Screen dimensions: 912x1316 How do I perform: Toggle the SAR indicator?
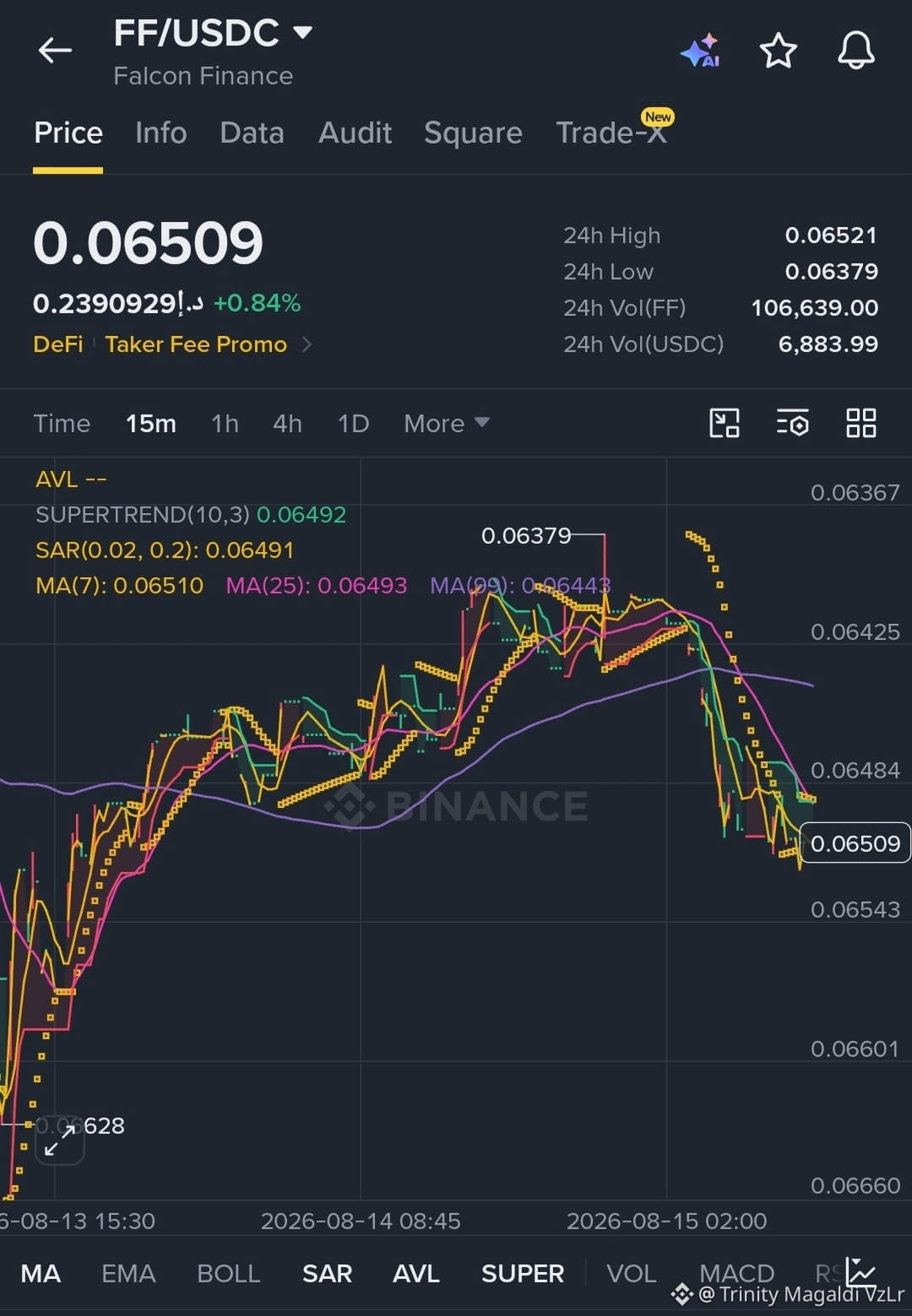coord(327,1273)
